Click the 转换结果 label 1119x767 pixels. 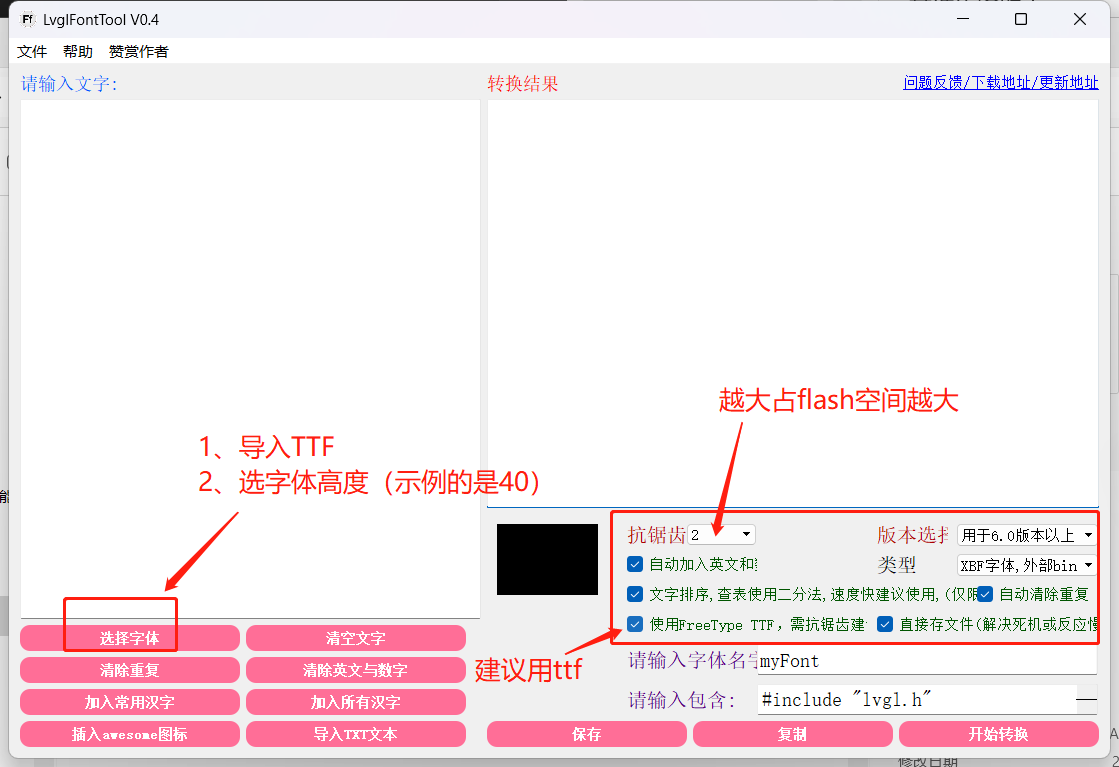click(522, 83)
